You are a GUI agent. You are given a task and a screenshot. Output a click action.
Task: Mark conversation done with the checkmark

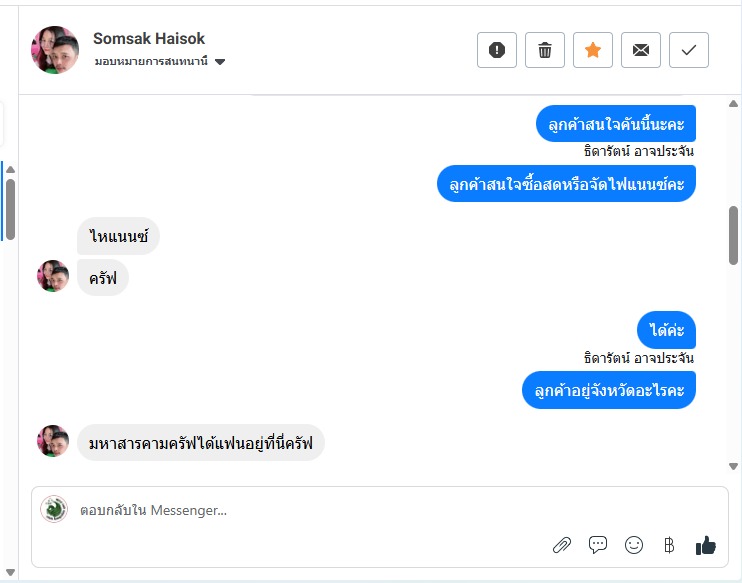pos(689,50)
